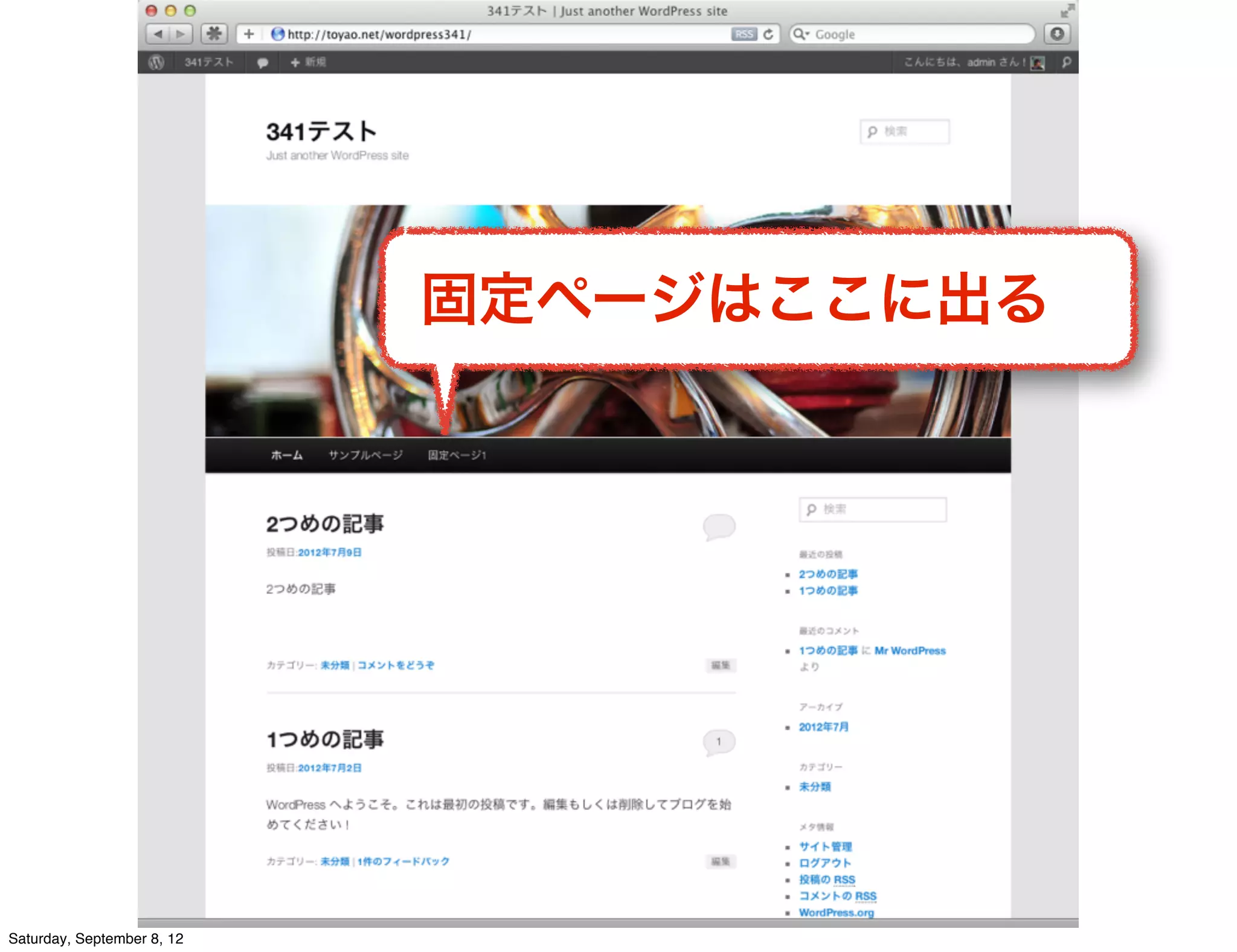The width and height of the screenshot is (1237, 952).
Task: Click ログアウト link
Action: (825, 863)
